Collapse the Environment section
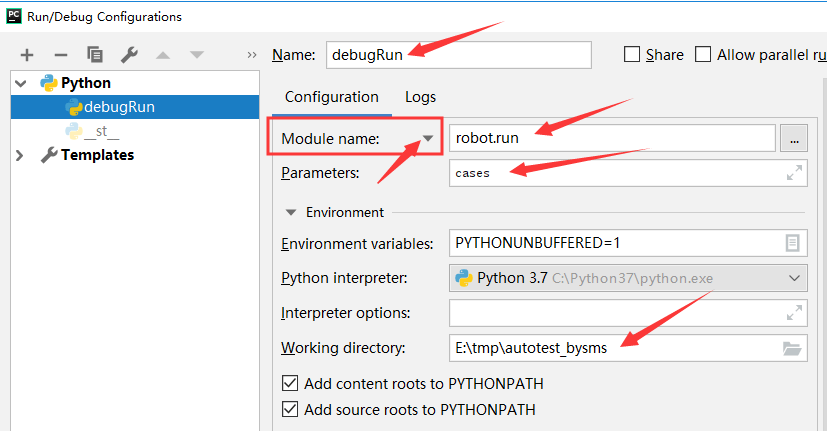827x431 pixels. click(291, 212)
